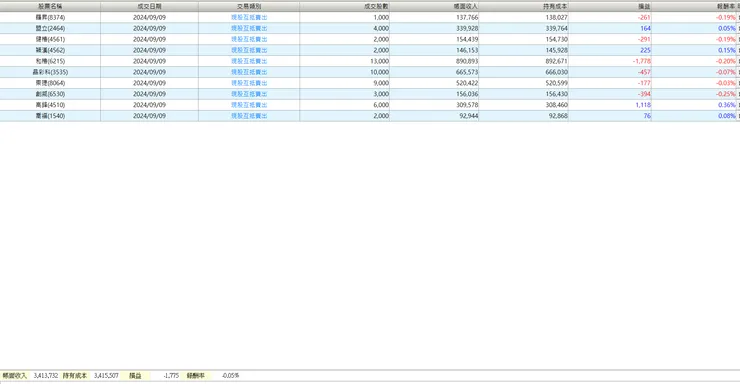Select the stock name cell with code (4561)

(50, 39)
